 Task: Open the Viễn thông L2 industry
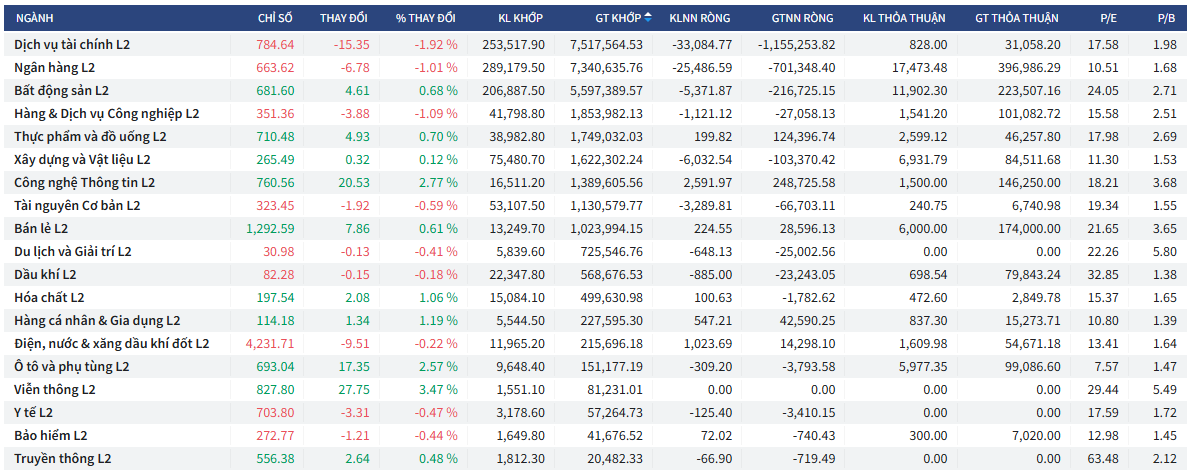tap(55, 389)
